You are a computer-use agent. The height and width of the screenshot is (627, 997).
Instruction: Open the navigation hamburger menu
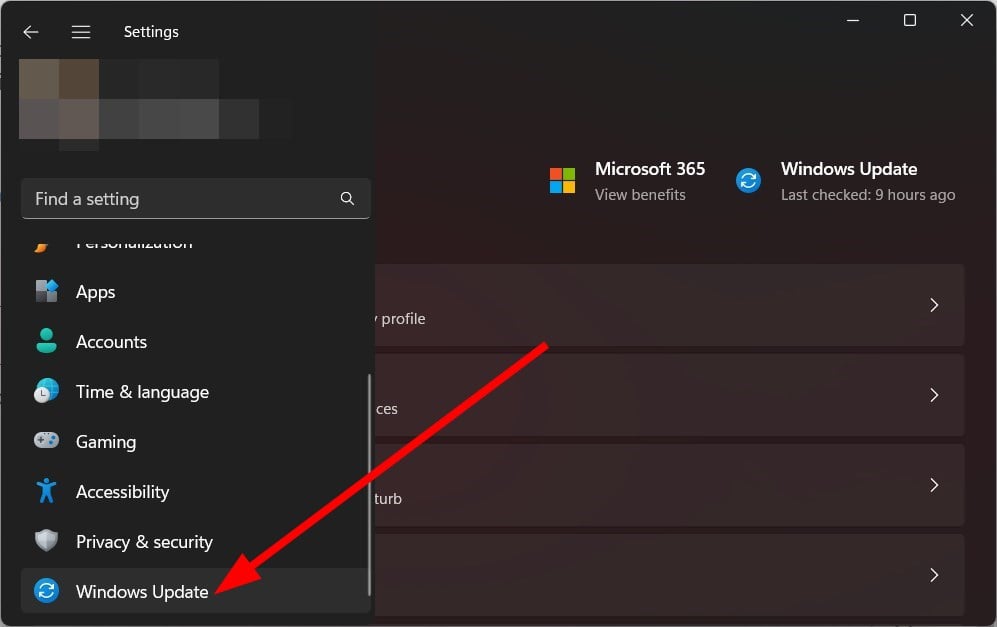coord(81,31)
